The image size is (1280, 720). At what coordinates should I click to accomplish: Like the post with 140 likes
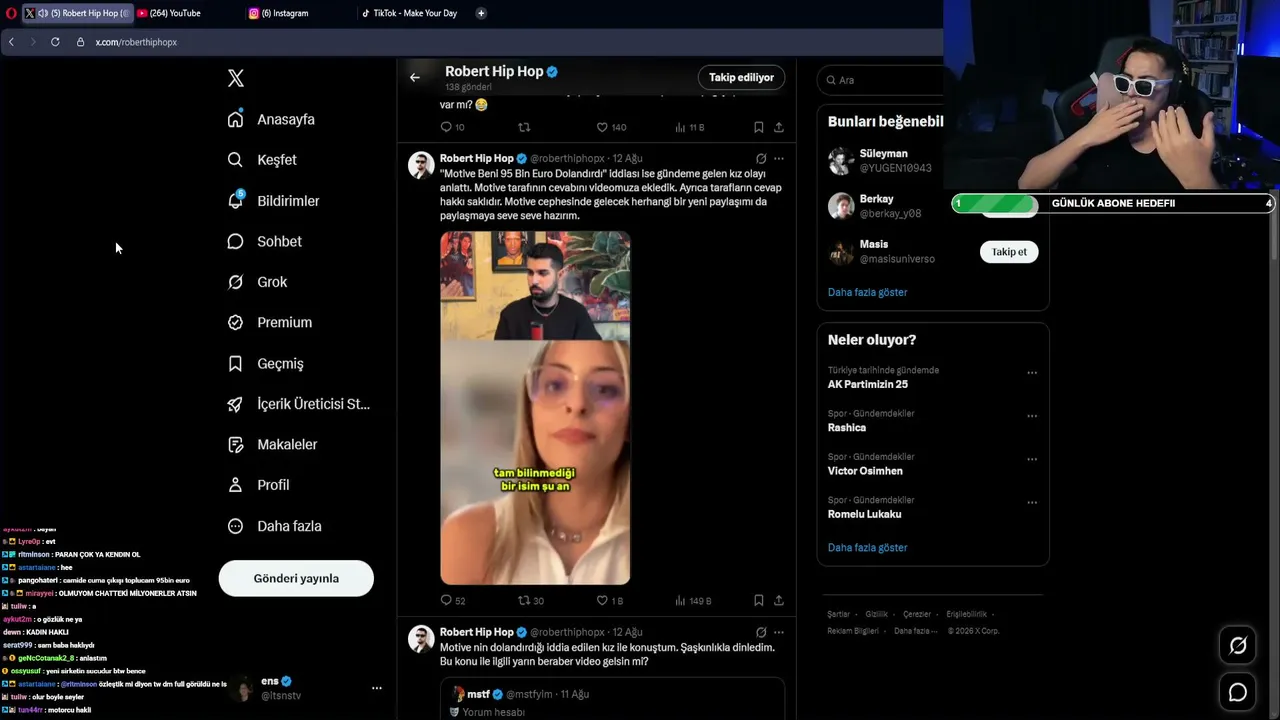[x=602, y=127]
